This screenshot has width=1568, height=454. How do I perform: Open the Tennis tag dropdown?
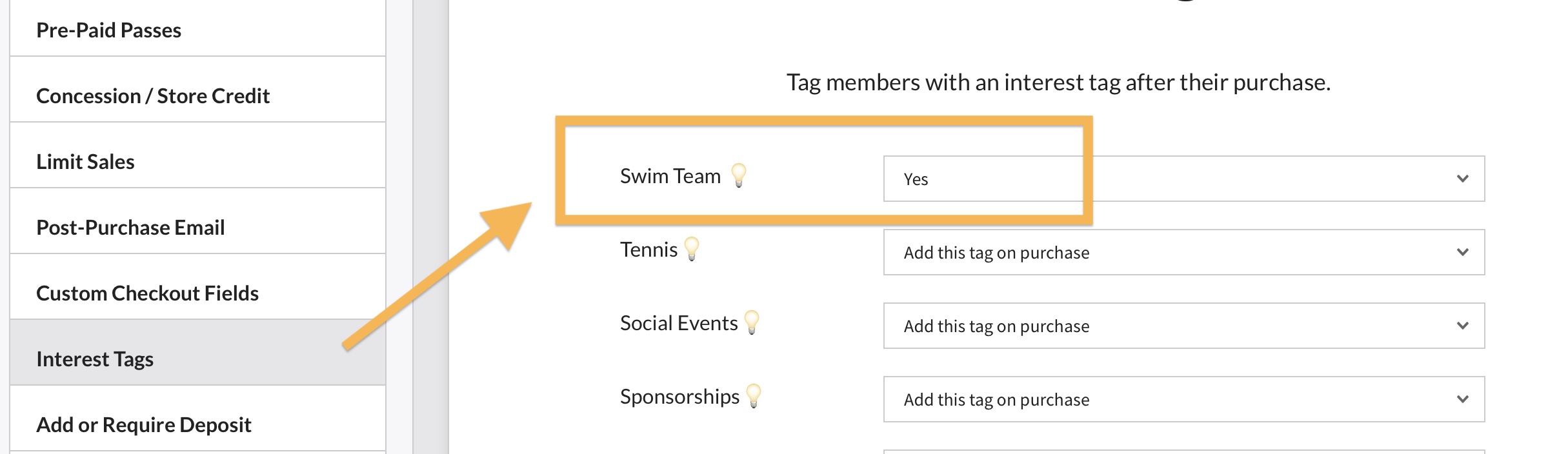pyautogui.click(x=1183, y=252)
